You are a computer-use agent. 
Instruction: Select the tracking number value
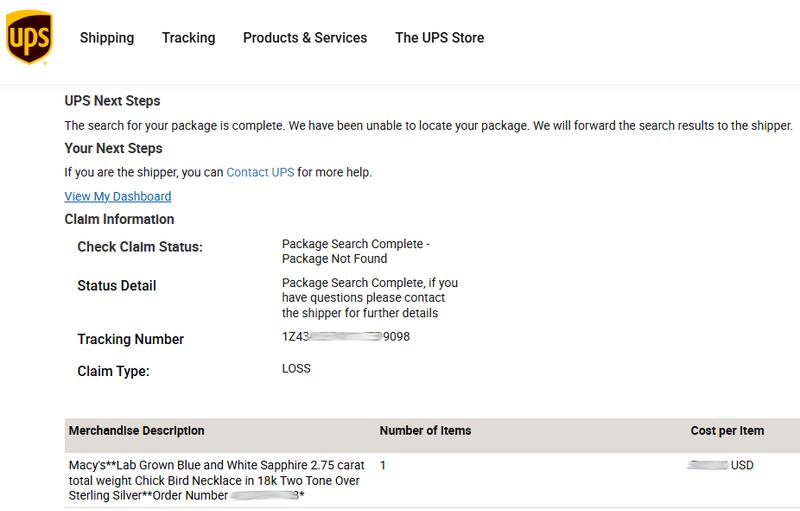pyautogui.click(x=346, y=337)
